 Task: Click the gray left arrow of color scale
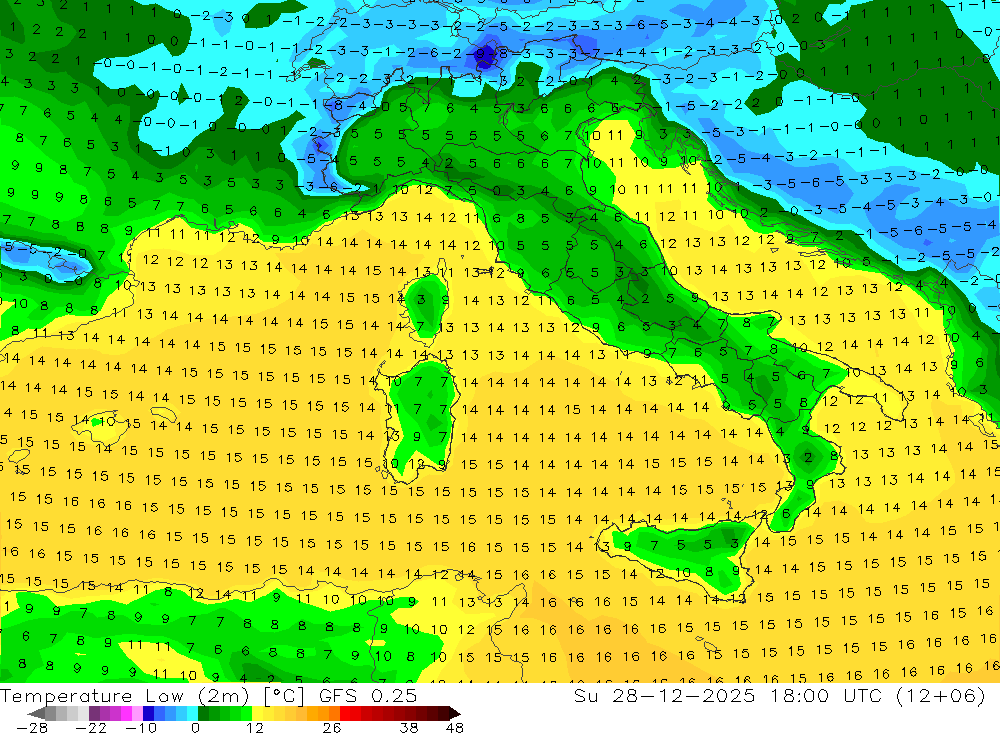coord(36,713)
